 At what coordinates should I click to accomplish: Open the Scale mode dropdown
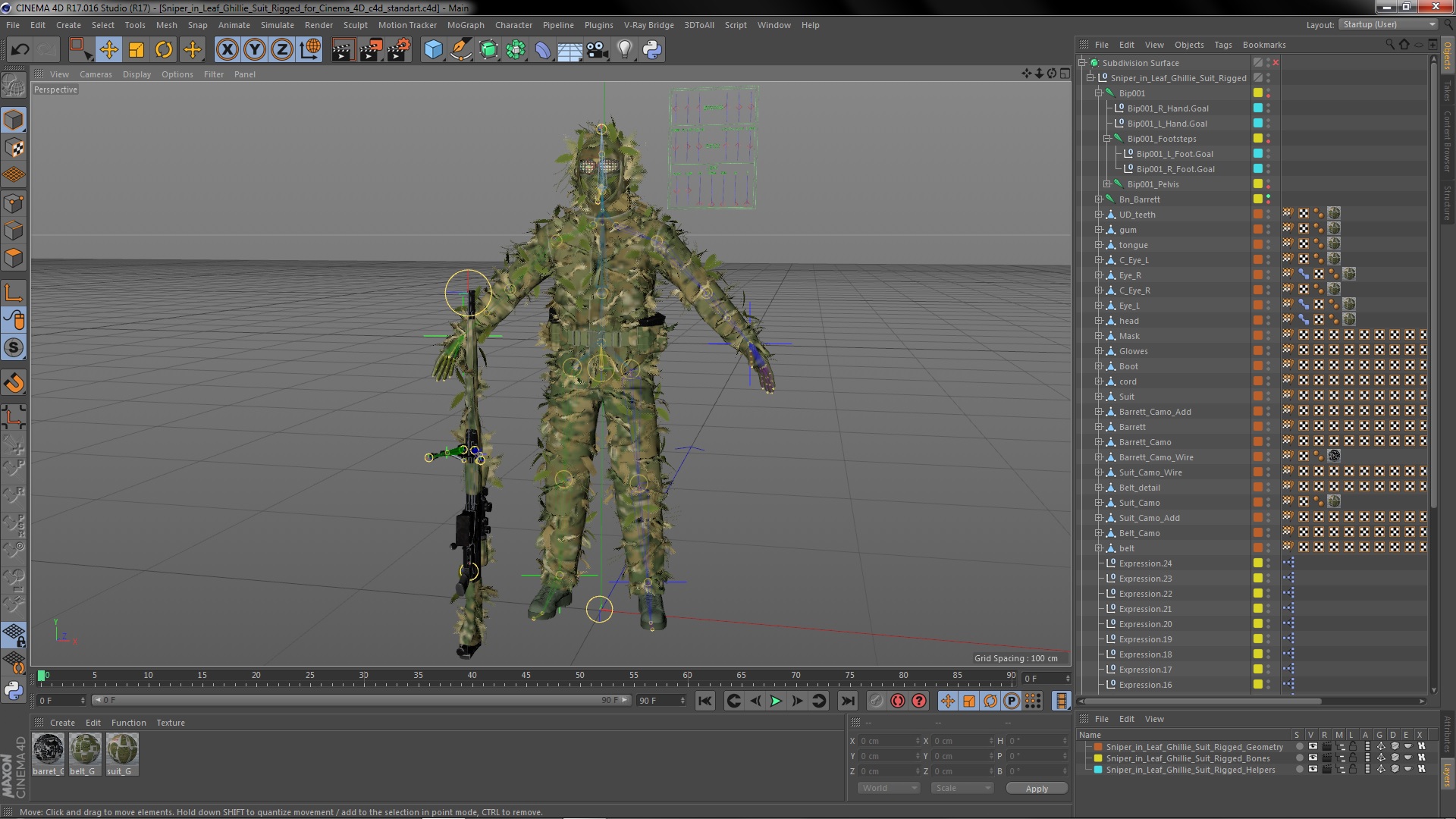click(x=962, y=788)
